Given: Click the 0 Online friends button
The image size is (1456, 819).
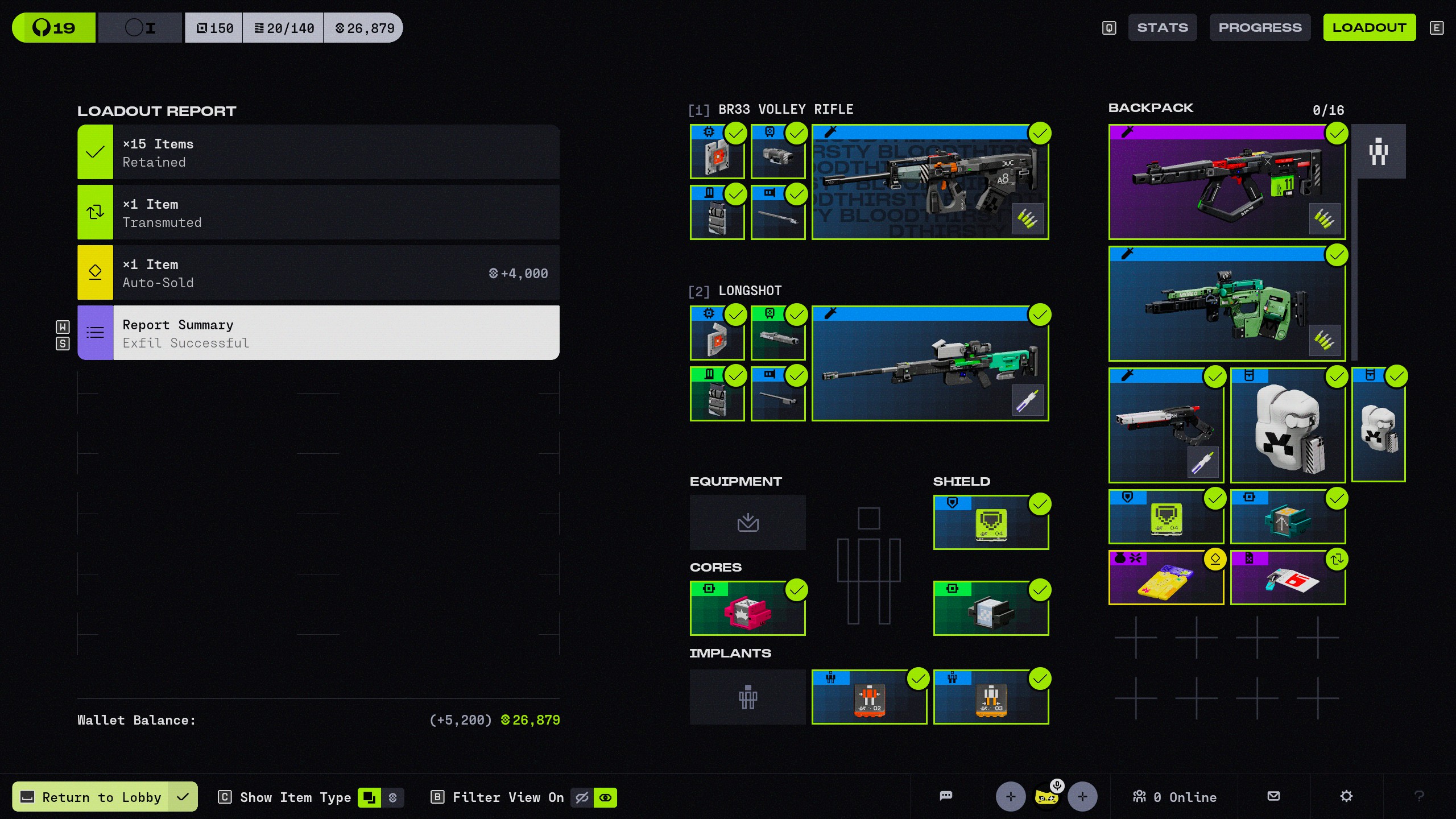Looking at the screenshot, I should (x=1175, y=797).
